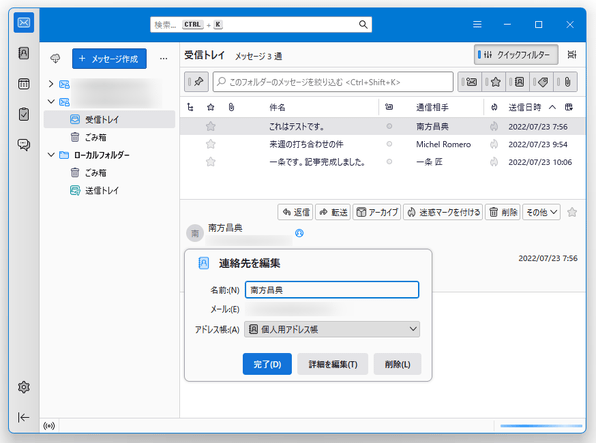Toggle the attachment quick filter
This screenshot has height=443, width=596.
click(565, 82)
